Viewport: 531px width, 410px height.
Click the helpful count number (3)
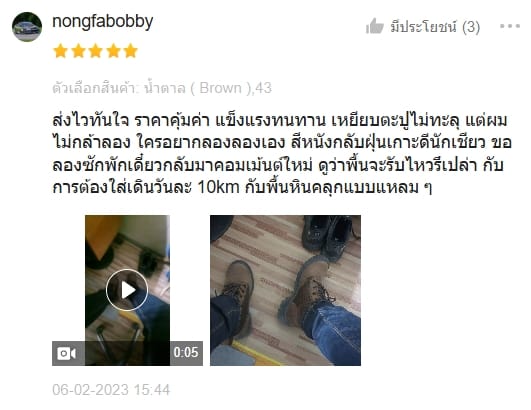(471, 27)
